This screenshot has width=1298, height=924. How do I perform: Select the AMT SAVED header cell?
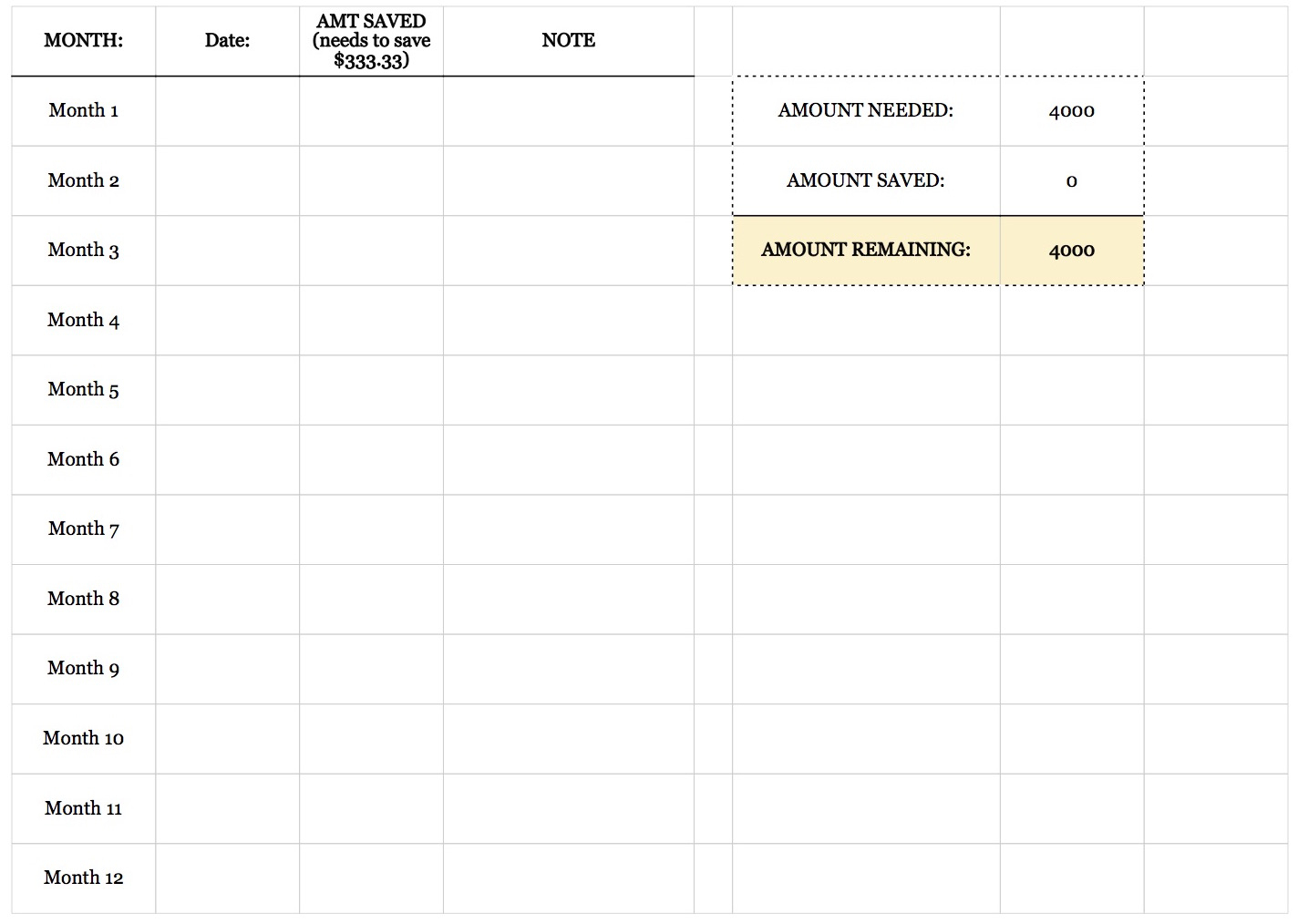[x=371, y=41]
